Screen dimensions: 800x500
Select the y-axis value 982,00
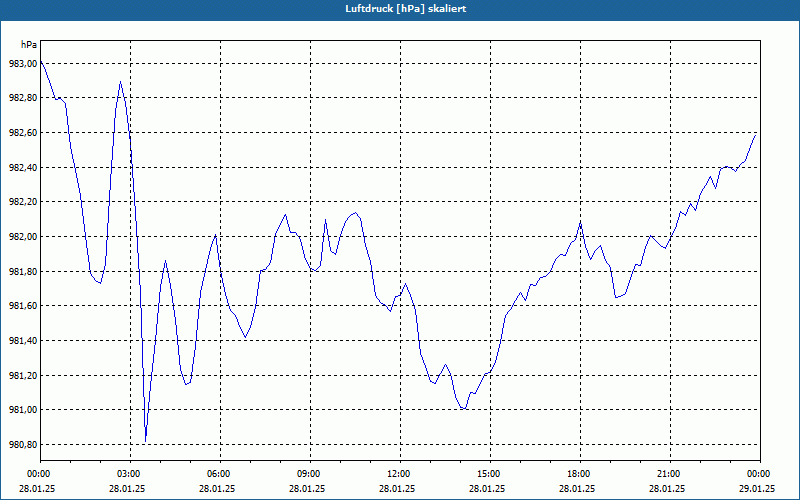22,237
